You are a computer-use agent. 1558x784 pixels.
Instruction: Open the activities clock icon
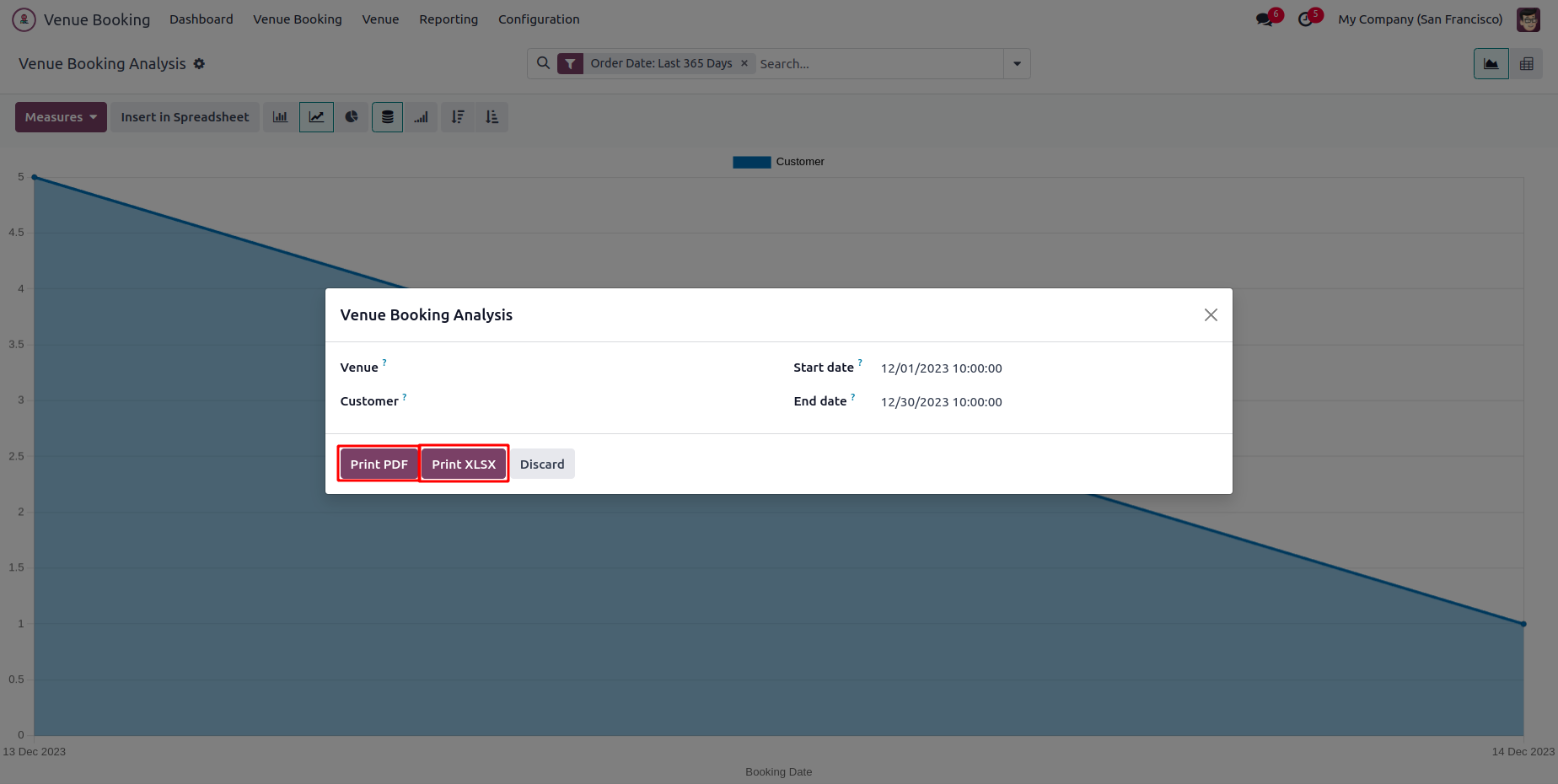(x=1306, y=19)
